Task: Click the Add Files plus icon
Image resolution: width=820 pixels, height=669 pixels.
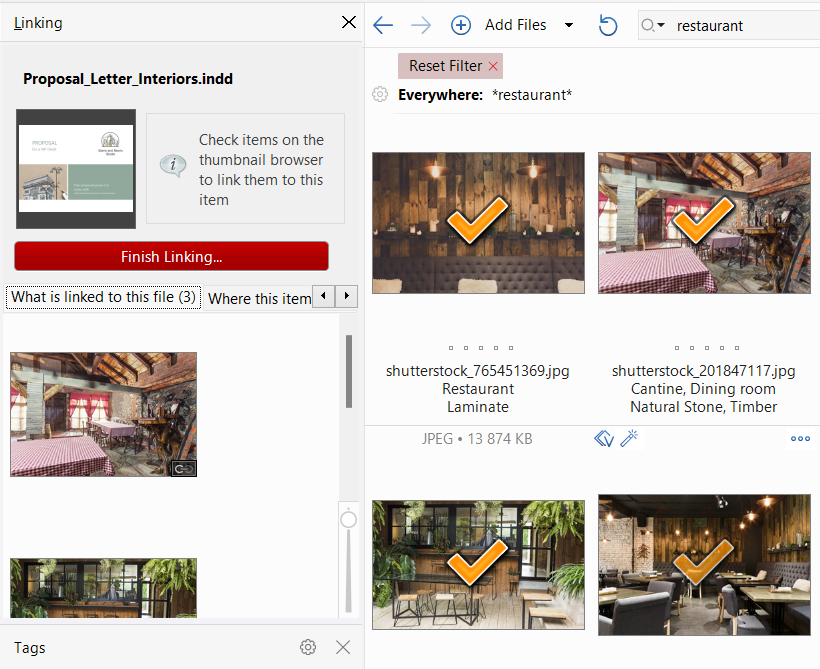Action: click(x=461, y=25)
